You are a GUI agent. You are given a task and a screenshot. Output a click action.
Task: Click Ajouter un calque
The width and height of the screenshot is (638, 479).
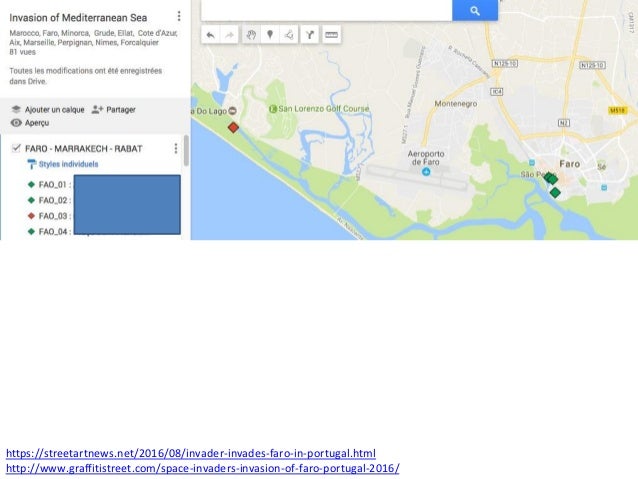[55, 110]
